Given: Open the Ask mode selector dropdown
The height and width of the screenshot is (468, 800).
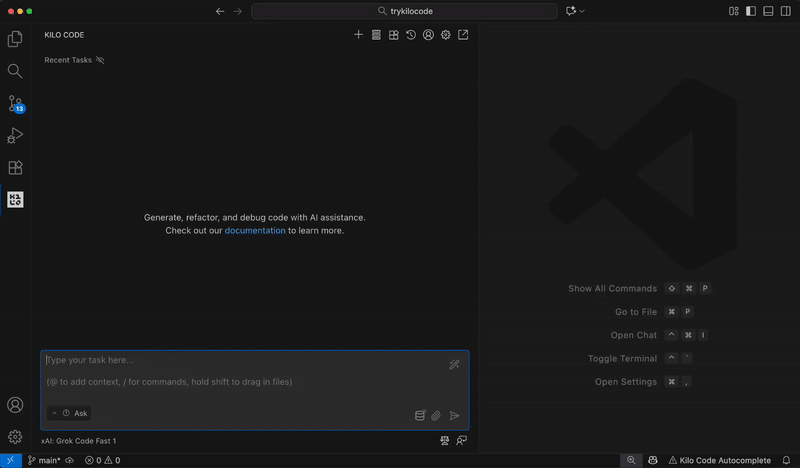Looking at the screenshot, I should [x=69, y=413].
